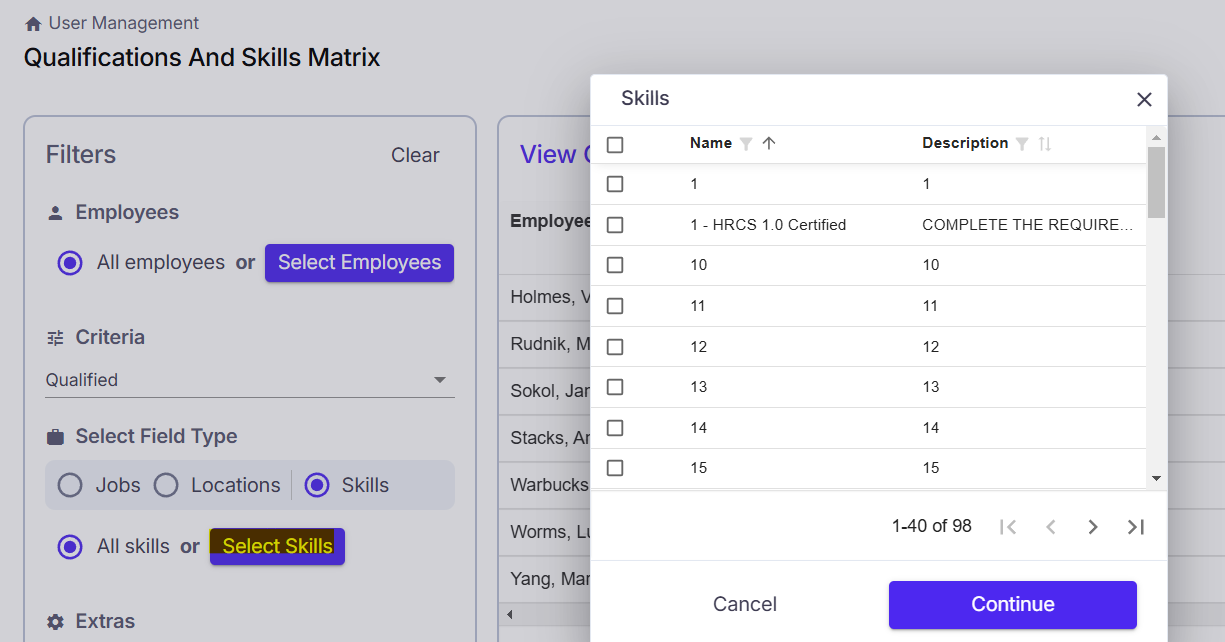Viewport: 1225px width, 642px height.
Task: Click the 1-40 of 98 pagination text
Action: (932, 526)
